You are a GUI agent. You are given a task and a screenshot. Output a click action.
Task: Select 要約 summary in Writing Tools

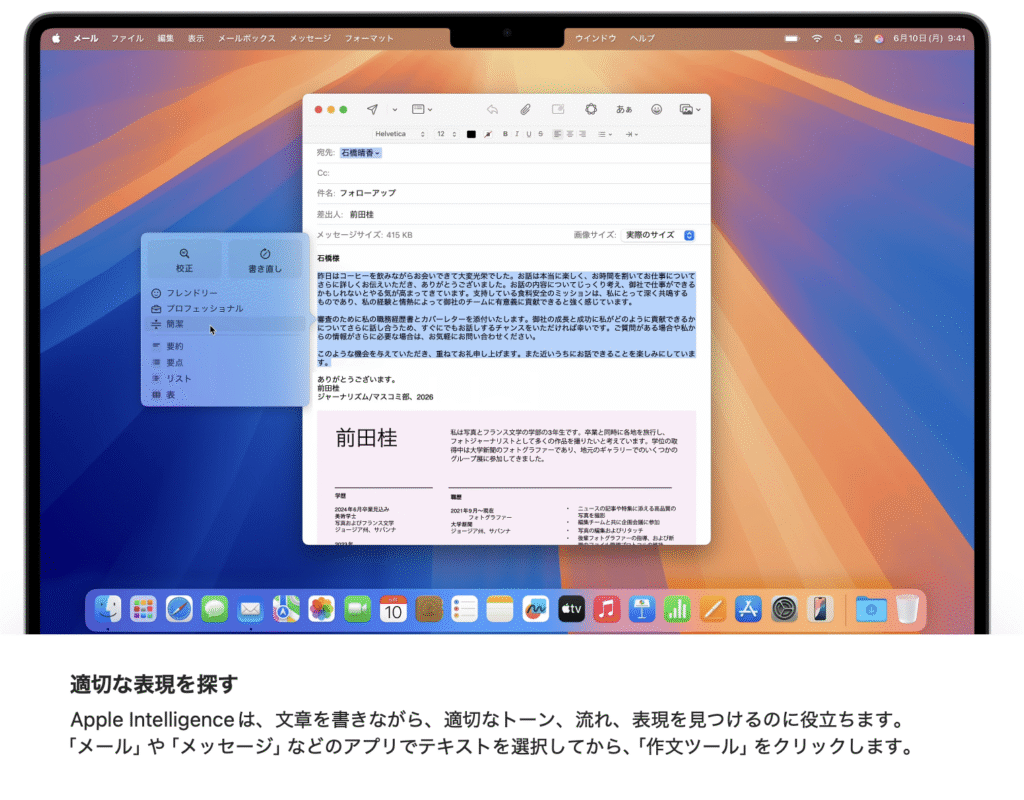coord(225,346)
